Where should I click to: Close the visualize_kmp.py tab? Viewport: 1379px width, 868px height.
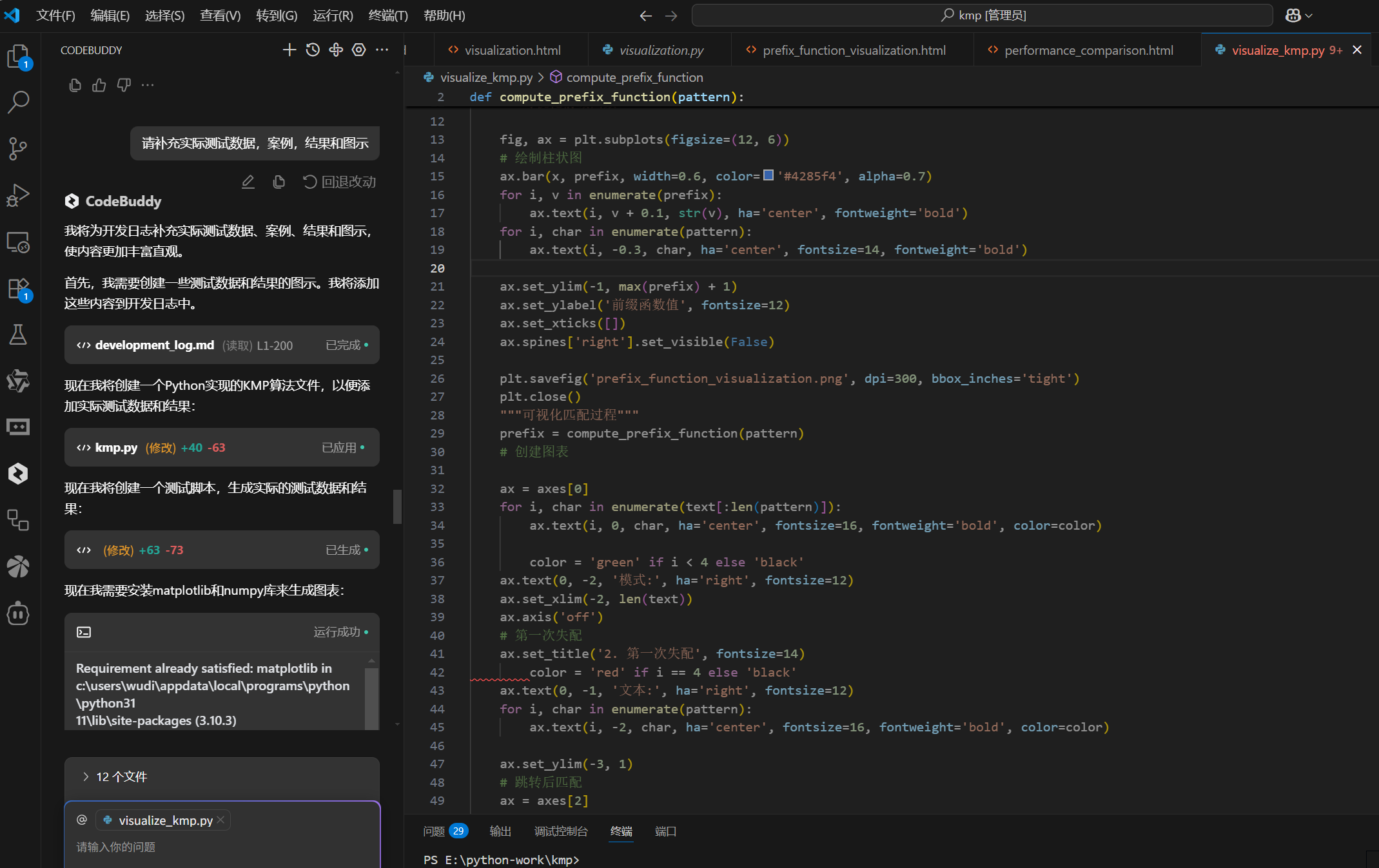point(1357,50)
